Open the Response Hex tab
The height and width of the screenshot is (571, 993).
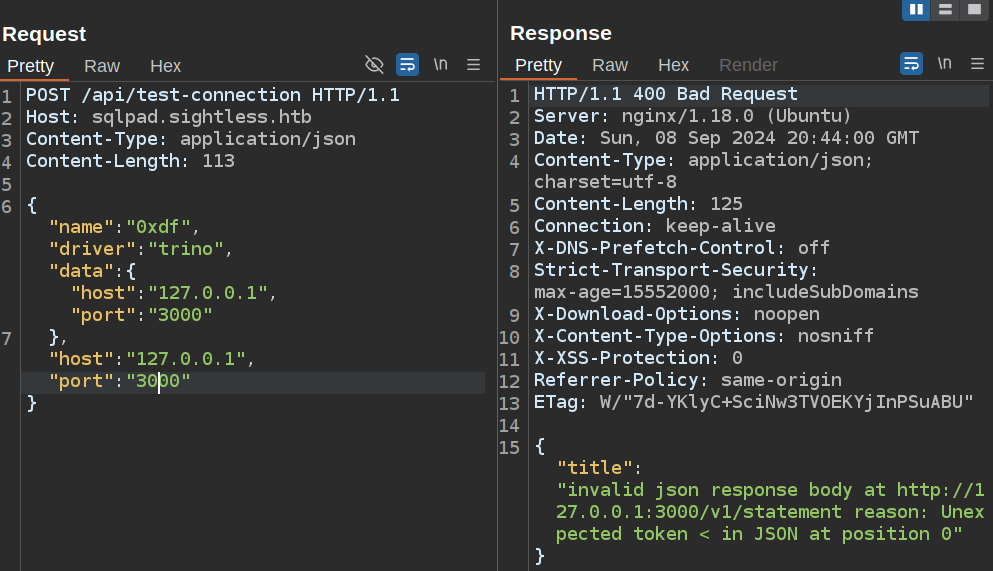[x=674, y=65]
